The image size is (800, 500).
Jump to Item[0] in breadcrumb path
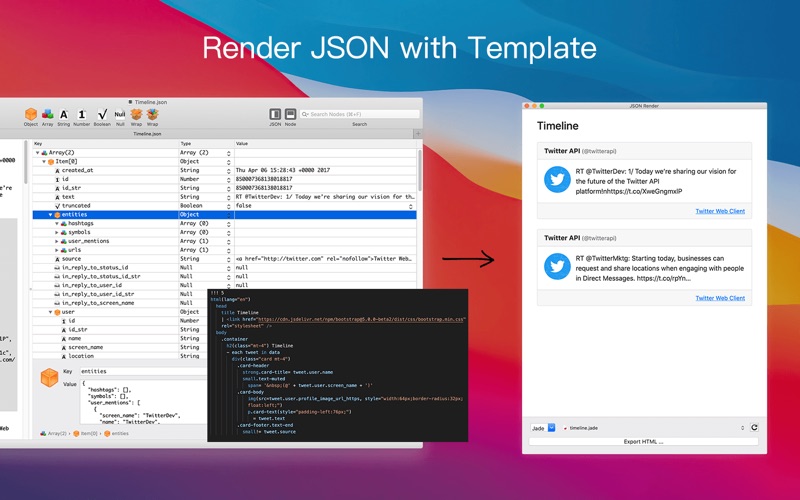(x=85, y=434)
